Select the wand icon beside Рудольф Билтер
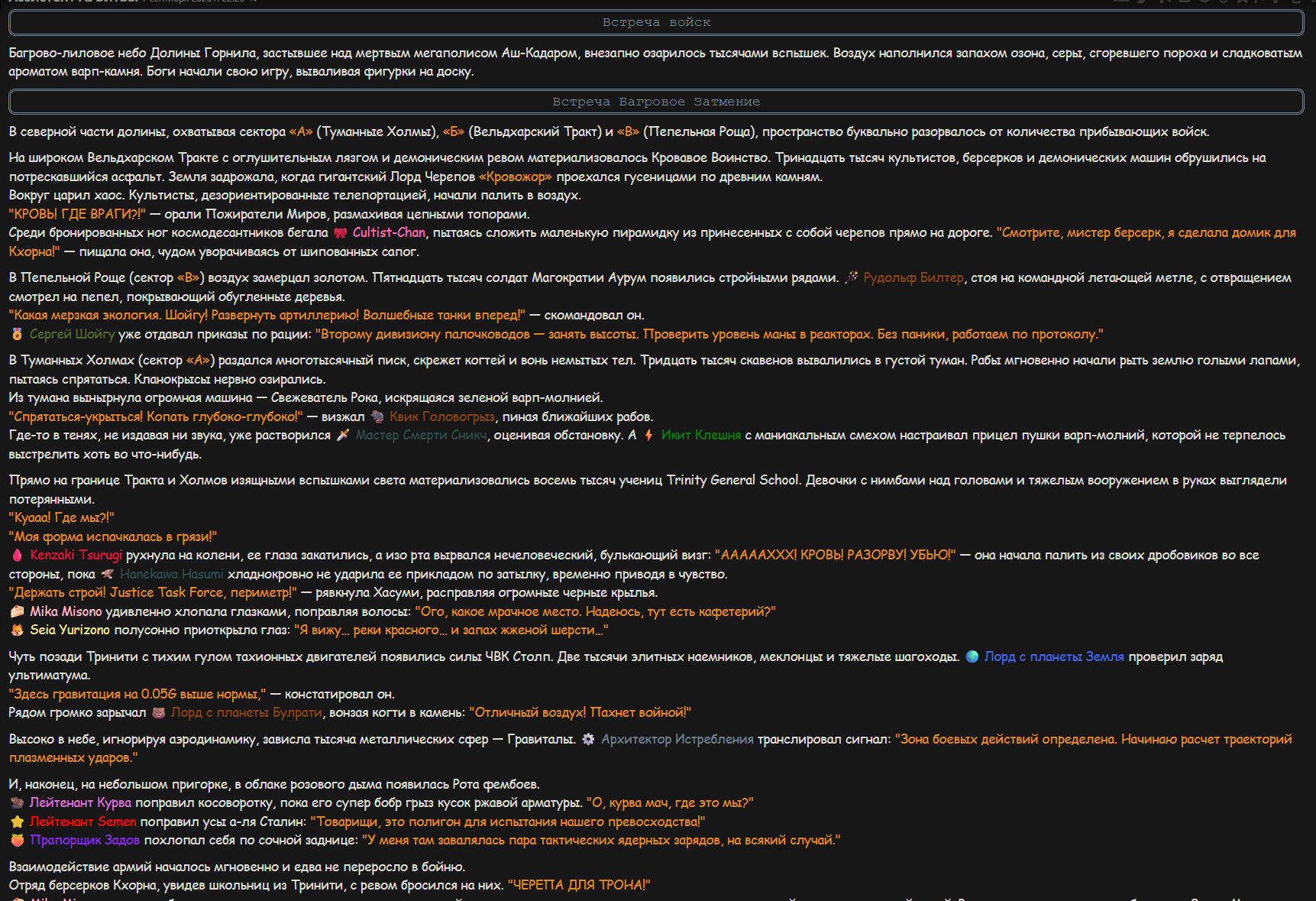 [851, 277]
